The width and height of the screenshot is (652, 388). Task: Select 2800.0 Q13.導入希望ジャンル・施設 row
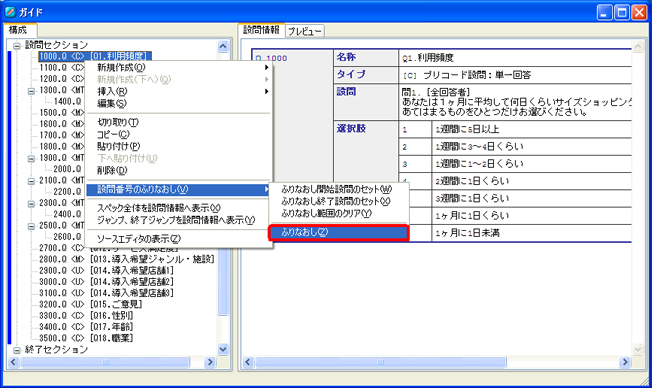[127, 259]
